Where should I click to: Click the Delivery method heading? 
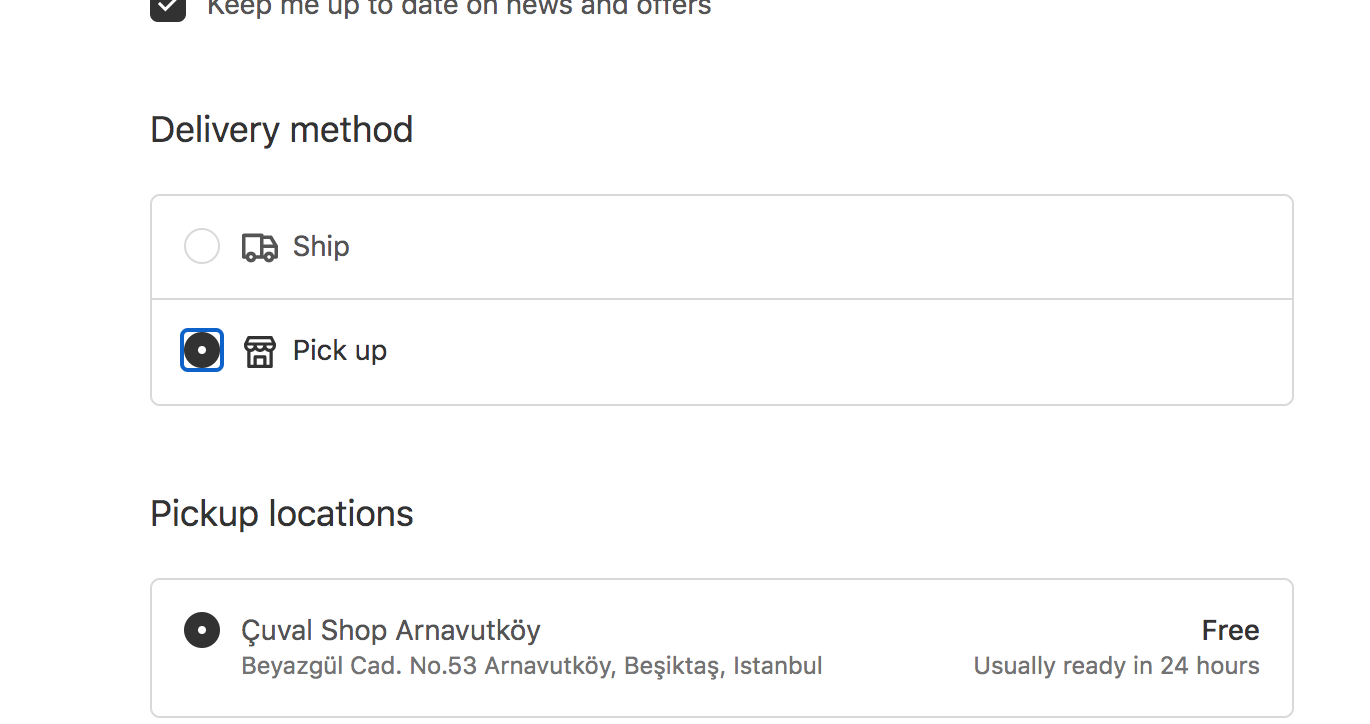click(x=282, y=130)
